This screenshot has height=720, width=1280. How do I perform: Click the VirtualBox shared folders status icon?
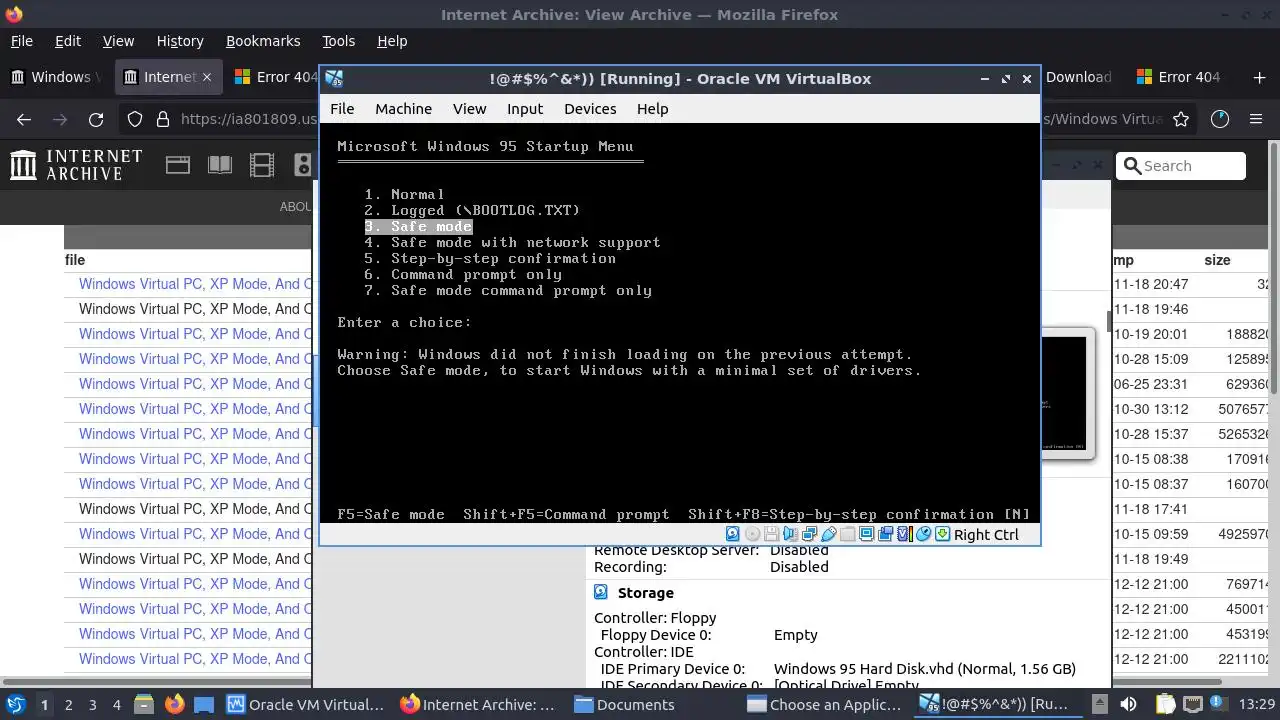(848, 534)
